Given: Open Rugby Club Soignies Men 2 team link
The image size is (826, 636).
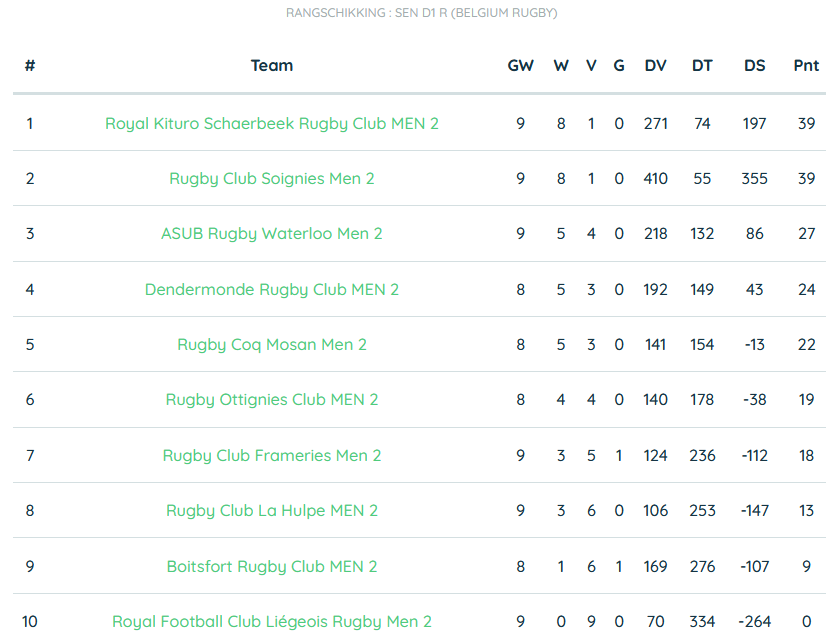Looking at the screenshot, I should pos(272,179).
